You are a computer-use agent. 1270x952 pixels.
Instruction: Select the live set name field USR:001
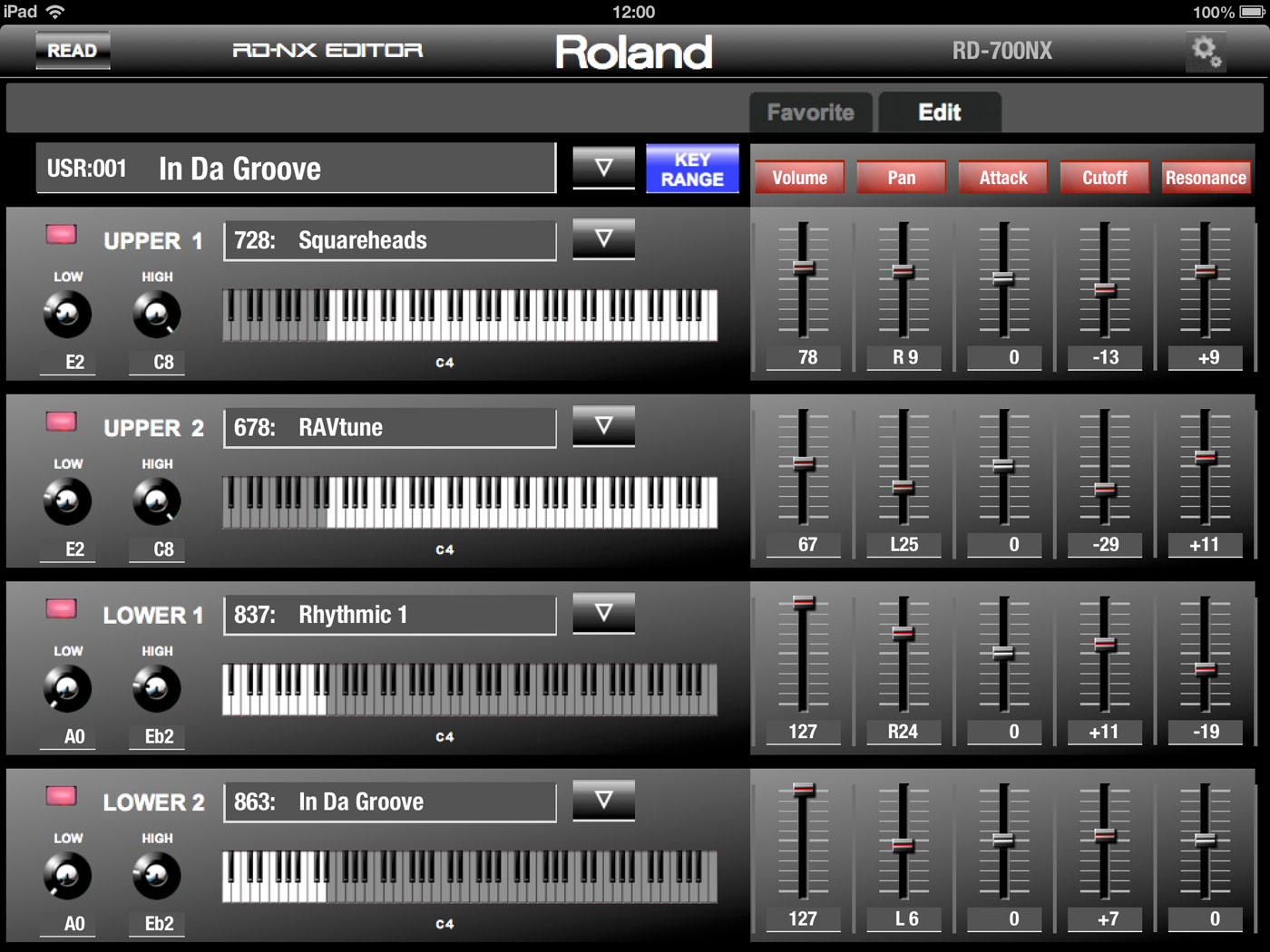296,168
